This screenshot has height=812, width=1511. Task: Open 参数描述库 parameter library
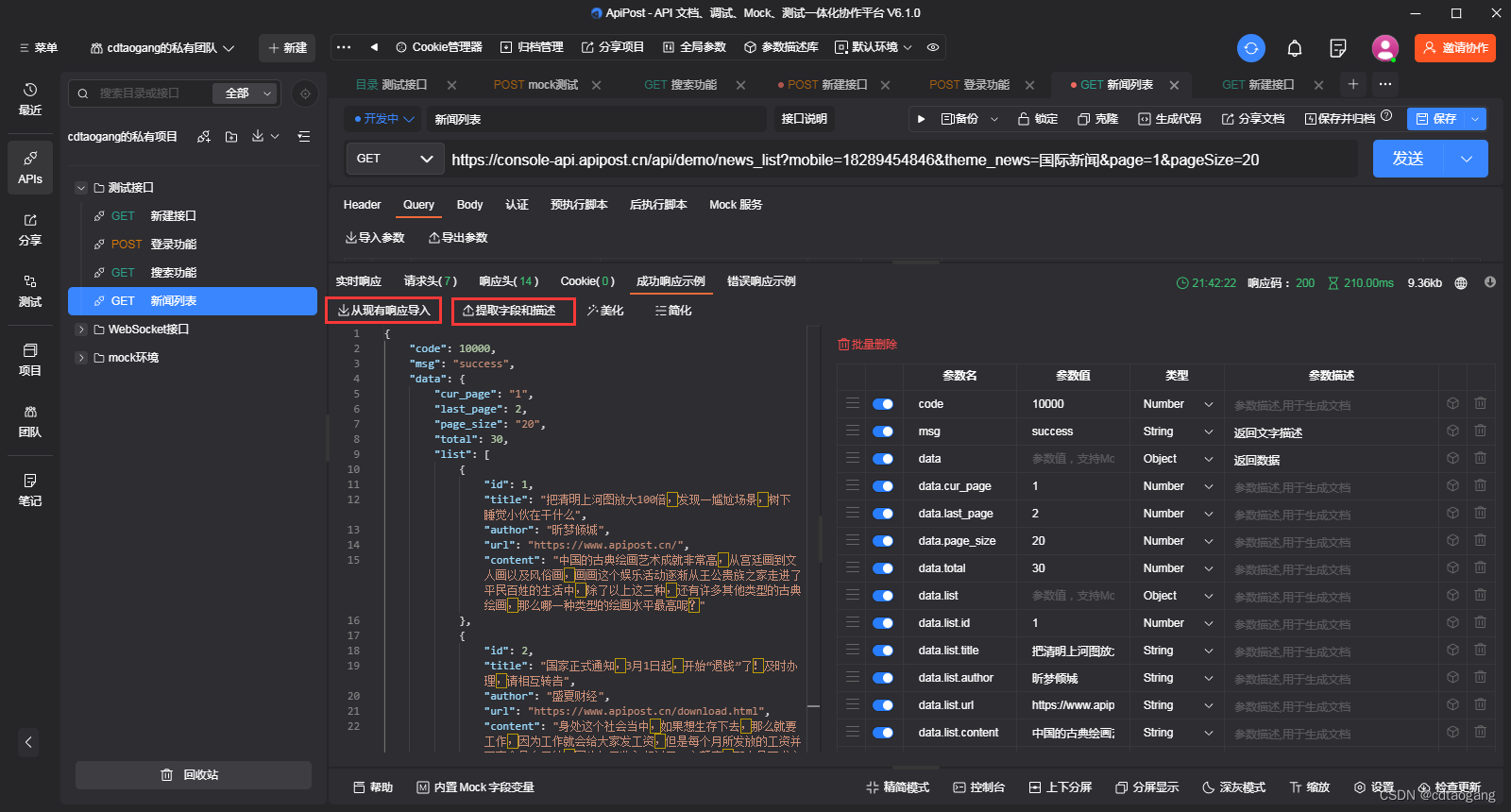pyautogui.click(x=781, y=47)
